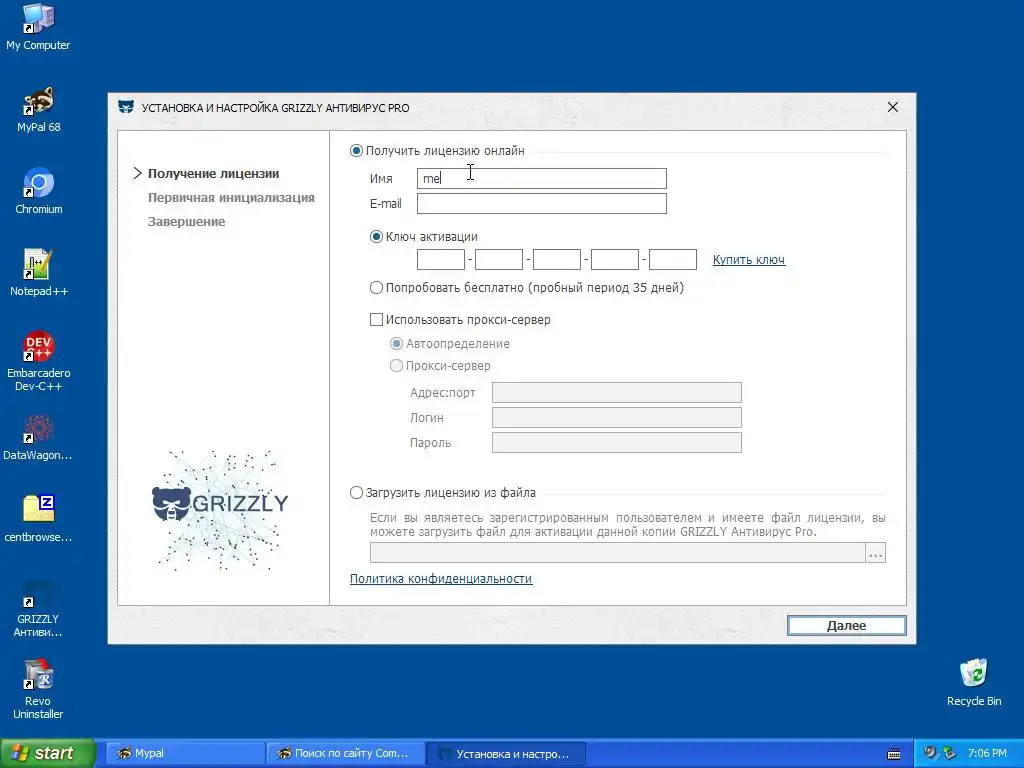Select 'Первичная инициализация' step

tap(231, 198)
